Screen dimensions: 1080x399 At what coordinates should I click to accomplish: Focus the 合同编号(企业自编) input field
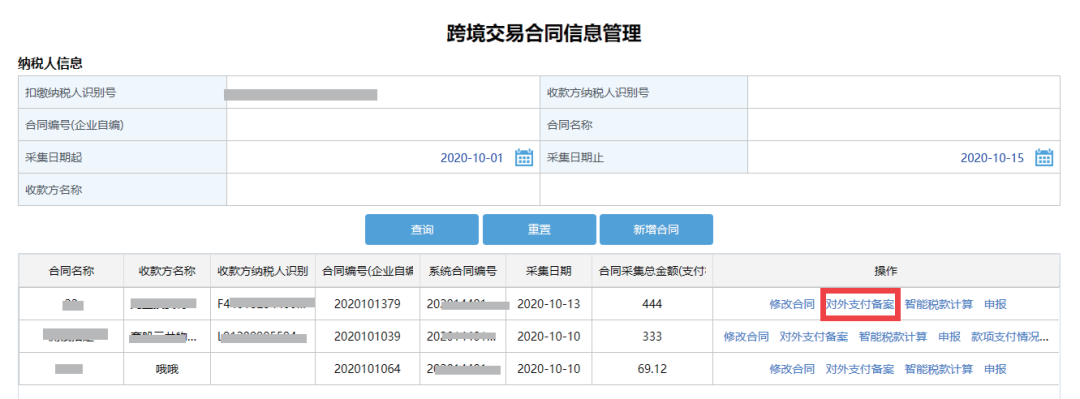(383, 125)
